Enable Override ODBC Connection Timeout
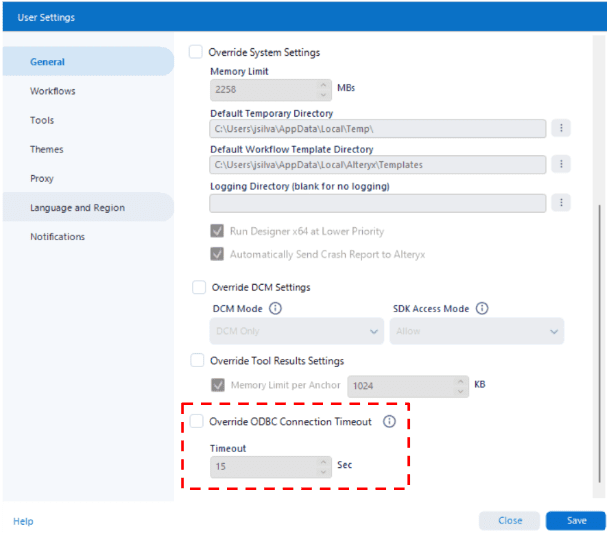 pyautogui.click(x=196, y=422)
